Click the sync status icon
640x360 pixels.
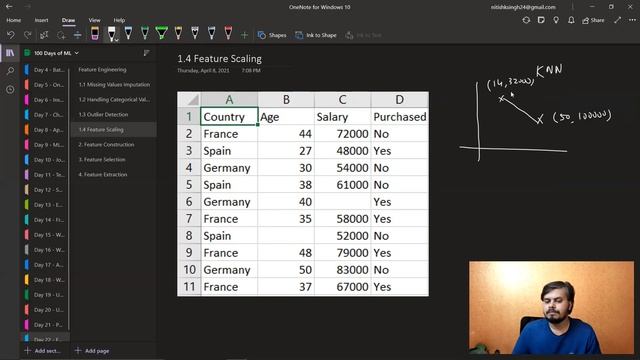coord(526,20)
